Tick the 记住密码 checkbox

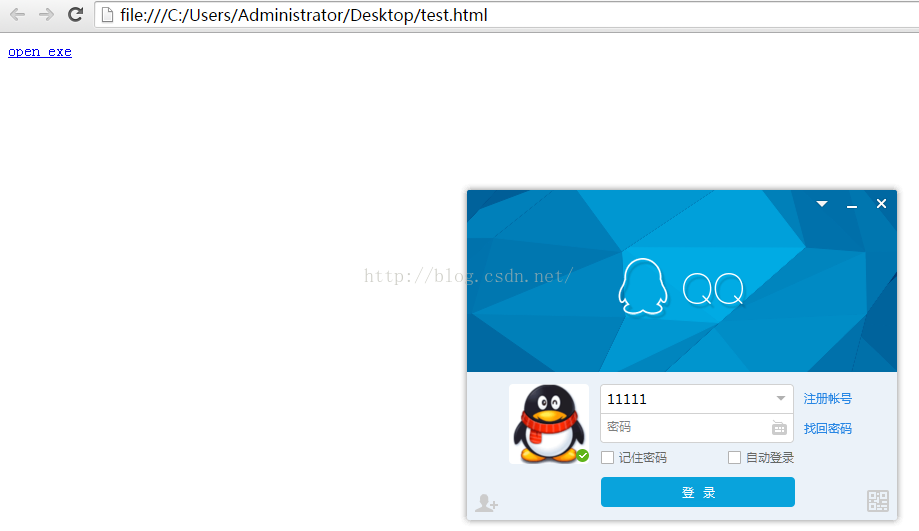point(608,458)
